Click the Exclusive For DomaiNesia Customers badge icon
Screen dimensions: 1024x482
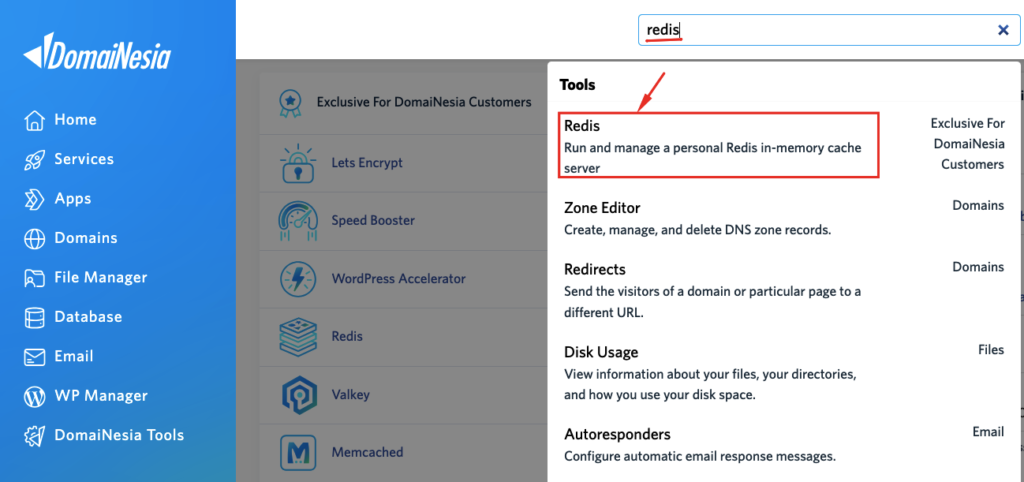pyautogui.click(x=289, y=103)
